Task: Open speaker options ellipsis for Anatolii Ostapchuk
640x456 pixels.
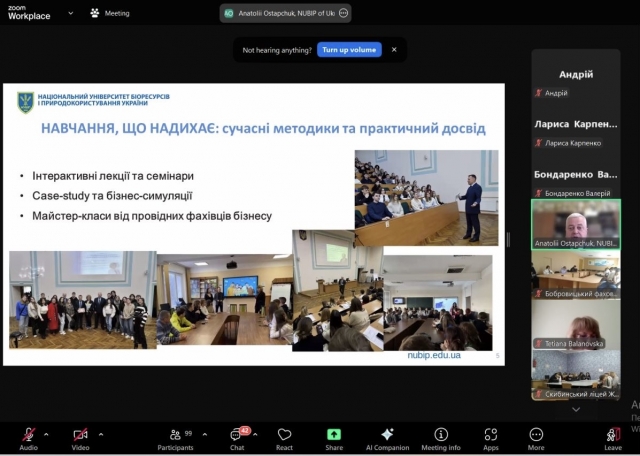Action: coord(344,13)
